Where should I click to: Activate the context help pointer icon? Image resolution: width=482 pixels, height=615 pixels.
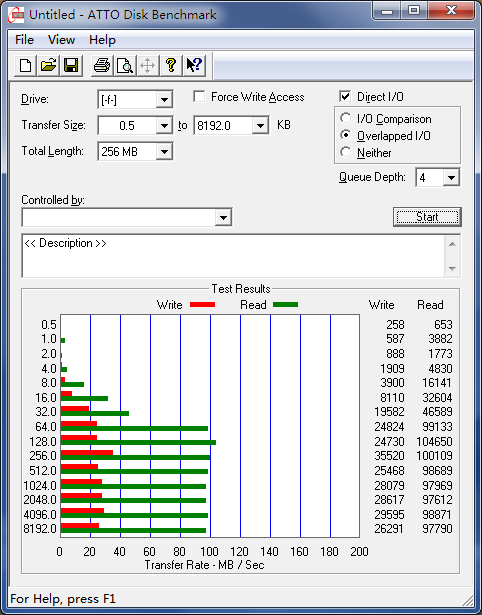pos(194,65)
